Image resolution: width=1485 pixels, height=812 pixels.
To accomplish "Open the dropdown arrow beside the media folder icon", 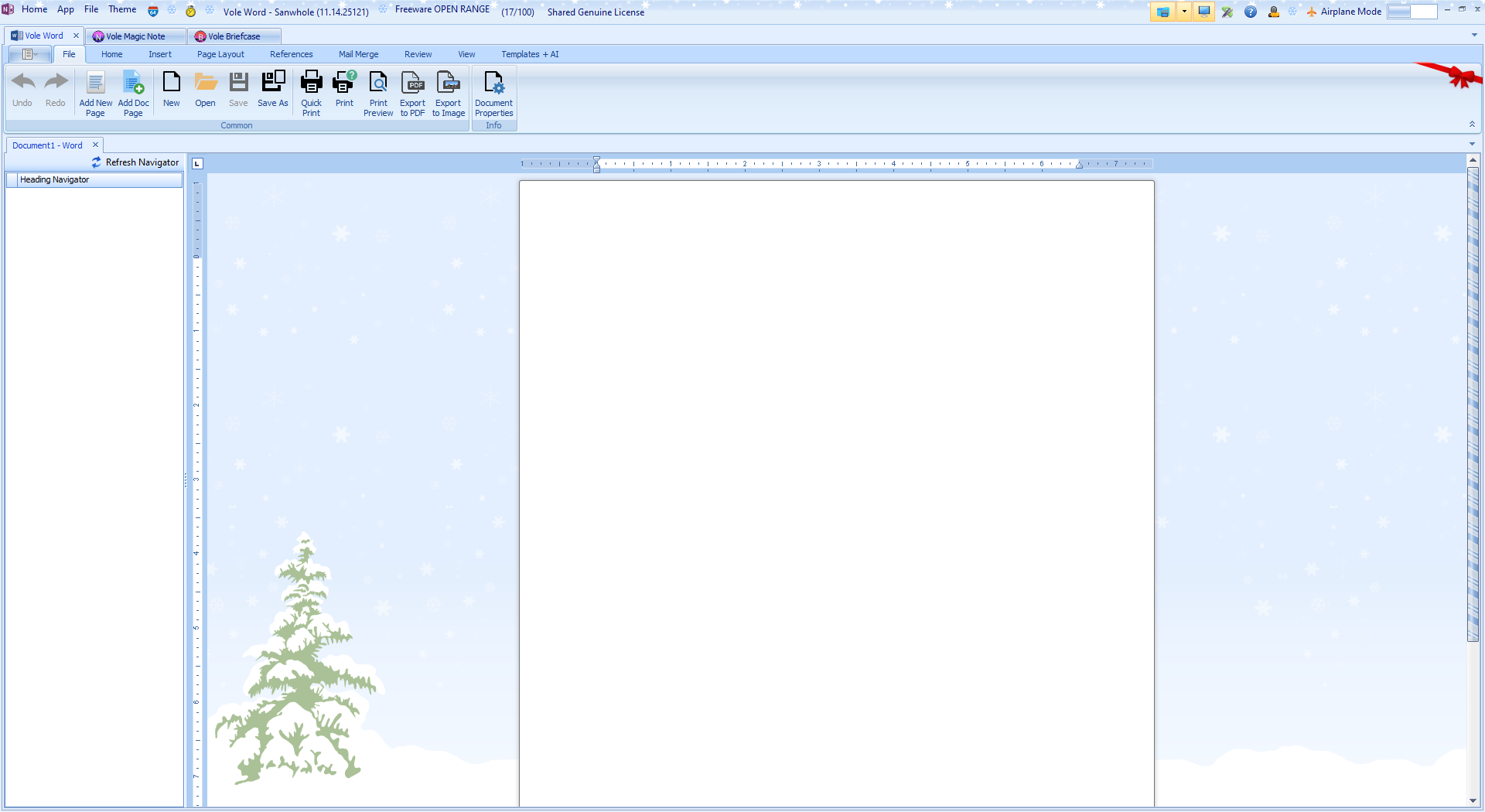I will 1184,12.
